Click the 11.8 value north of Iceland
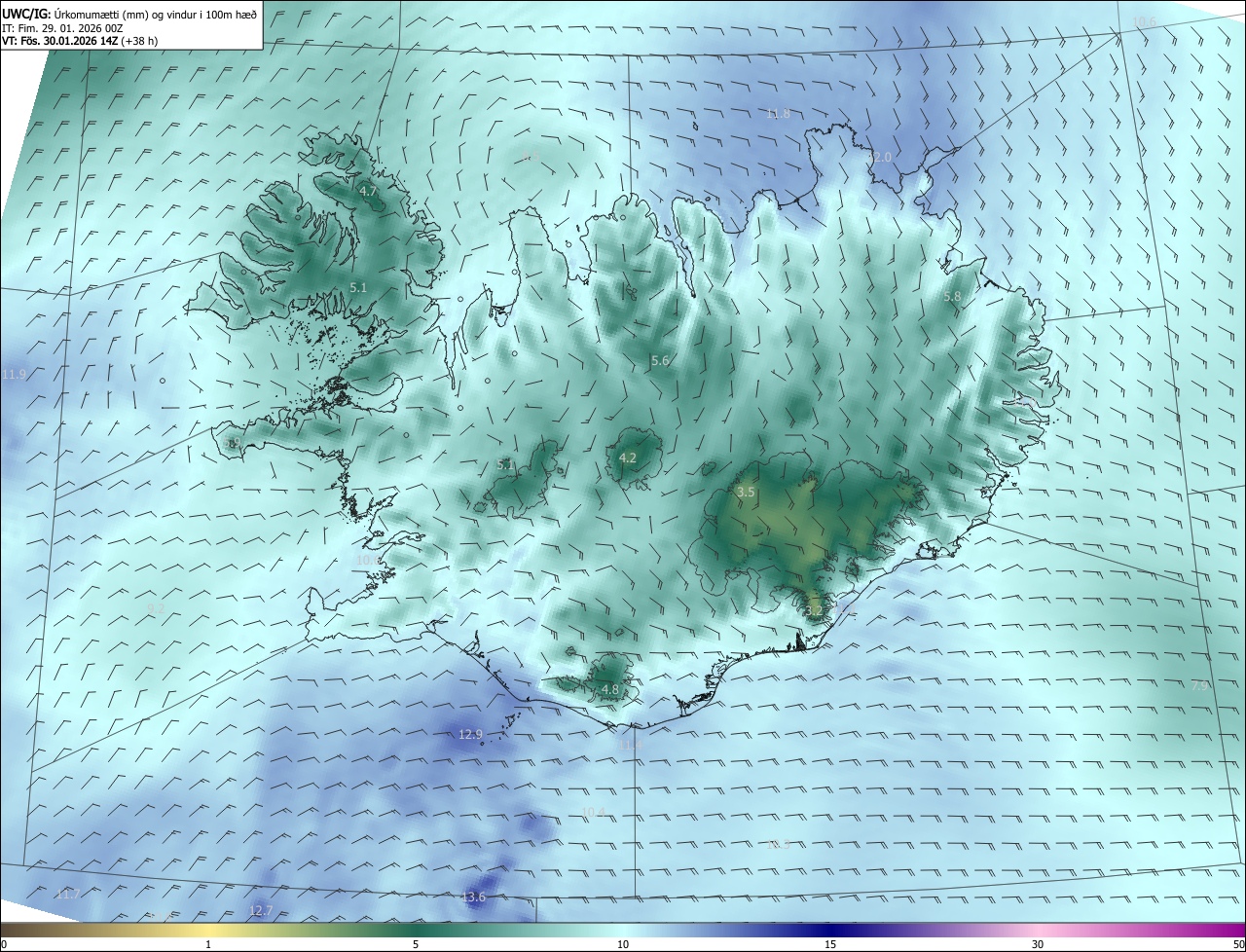 778,115
